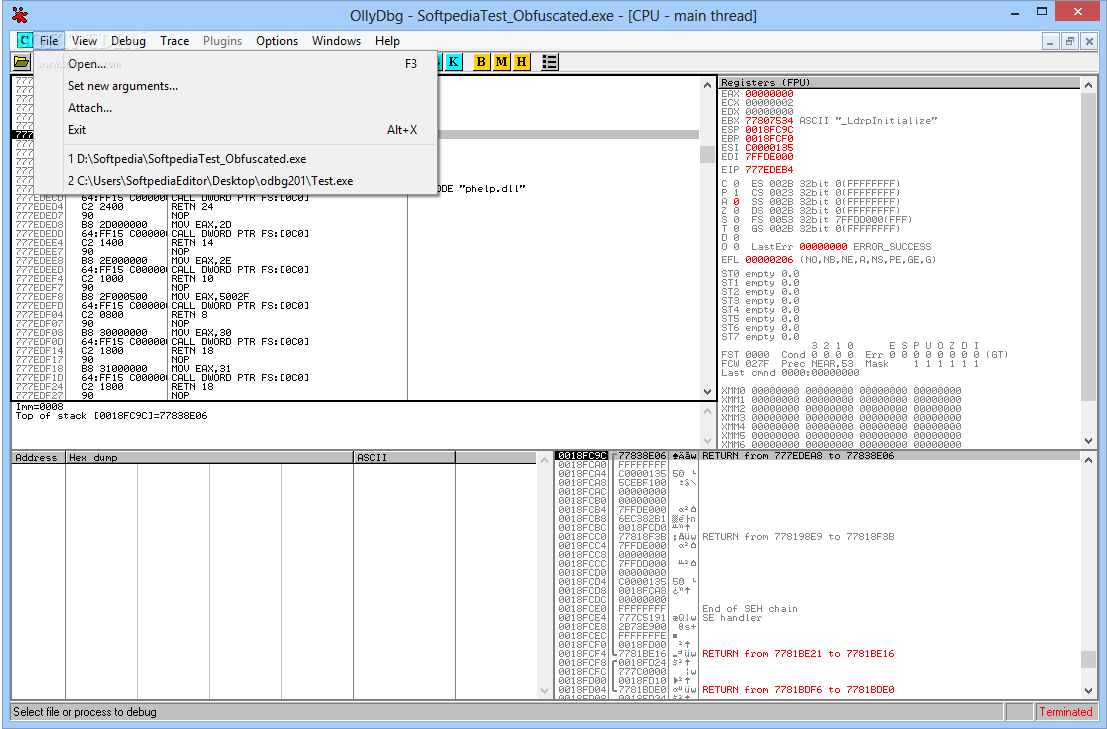Click the Terminated status indicator
This screenshot has height=729, width=1107.
1065,711
